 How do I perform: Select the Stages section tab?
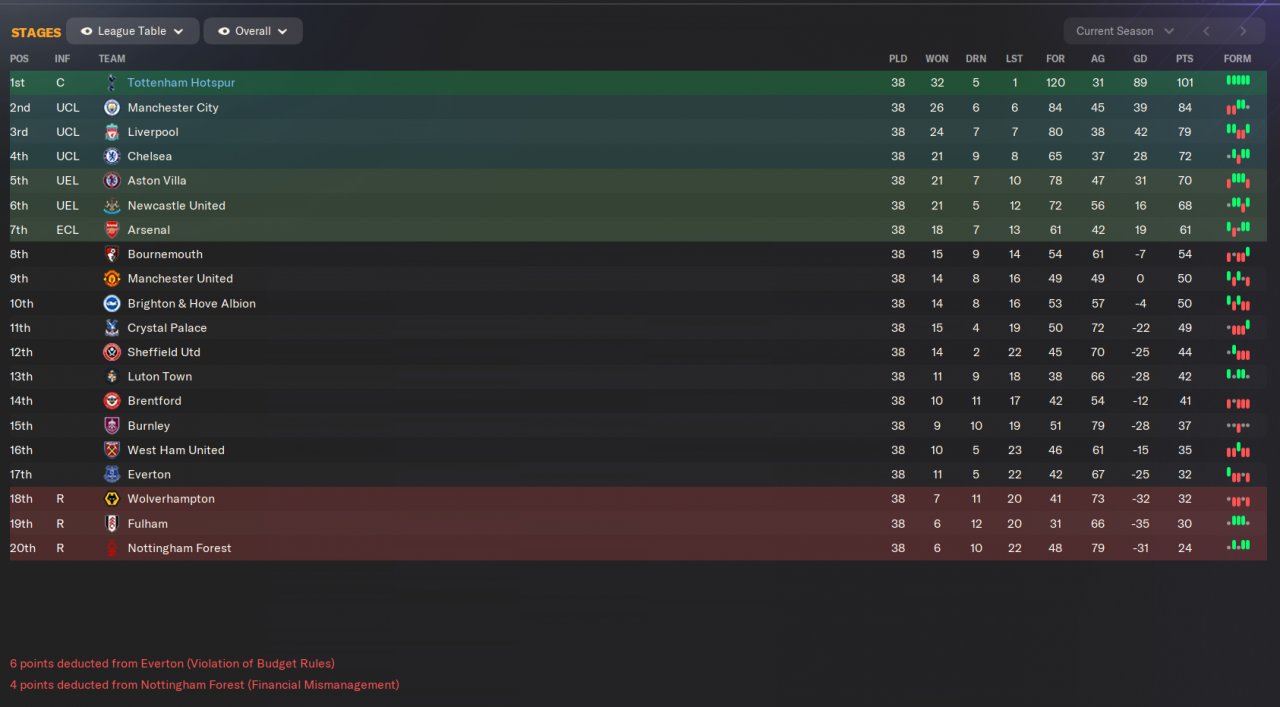[36, 32]
